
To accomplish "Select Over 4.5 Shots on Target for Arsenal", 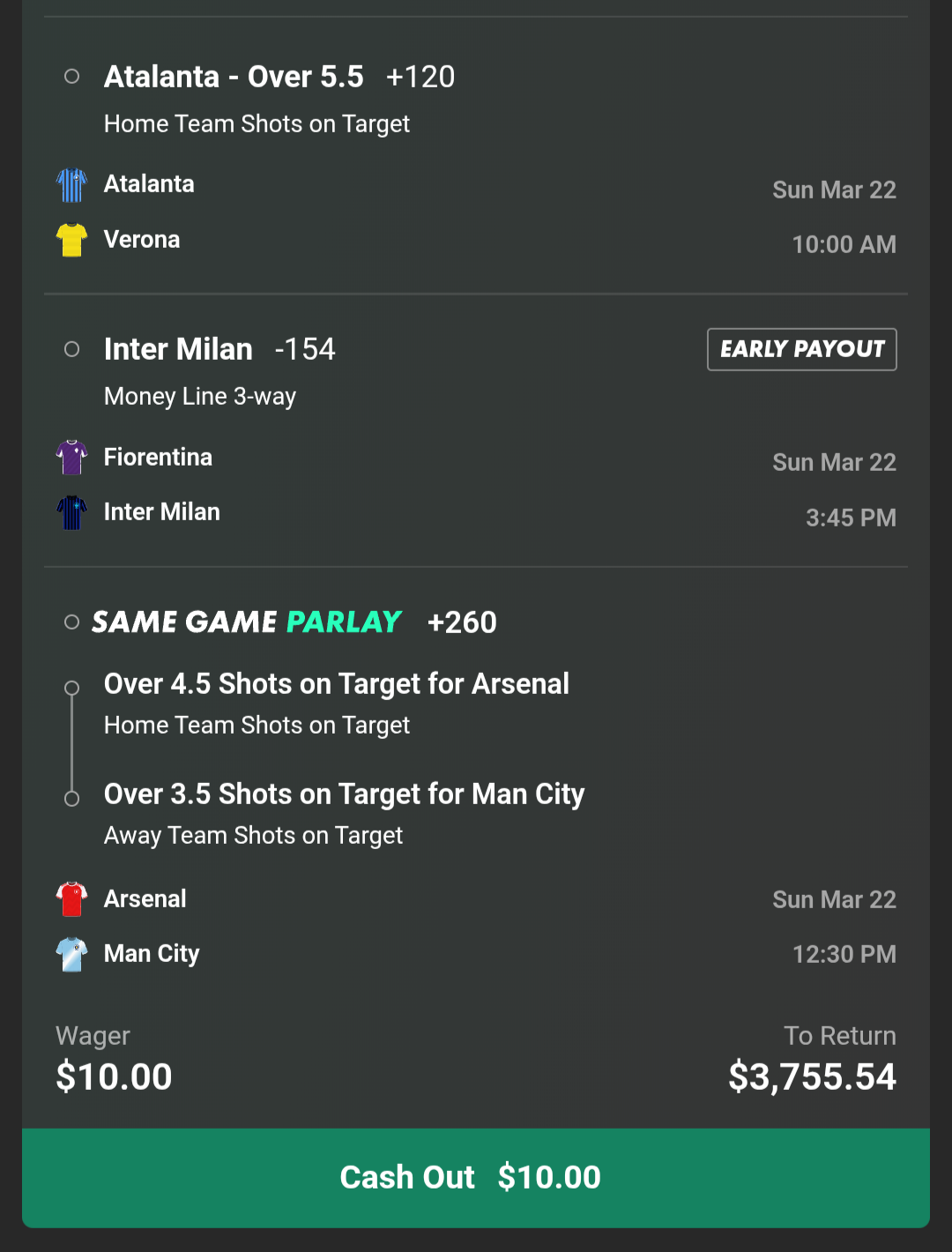I will click(336, 684).
